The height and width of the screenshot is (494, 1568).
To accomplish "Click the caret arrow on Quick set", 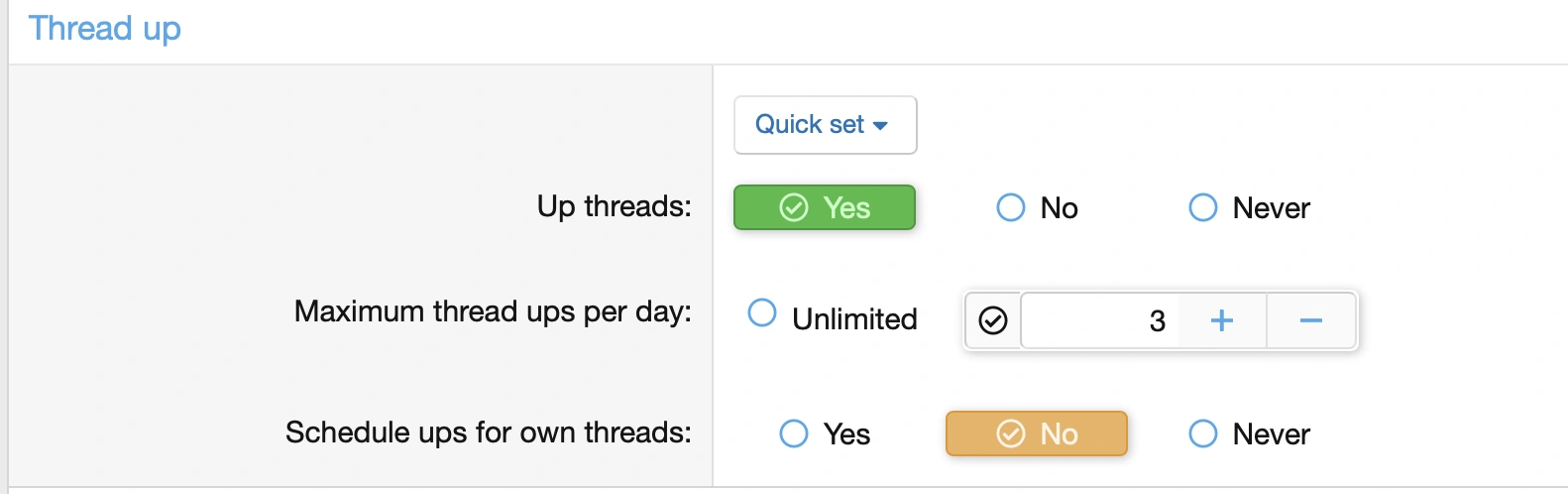I will coord(880,126).
